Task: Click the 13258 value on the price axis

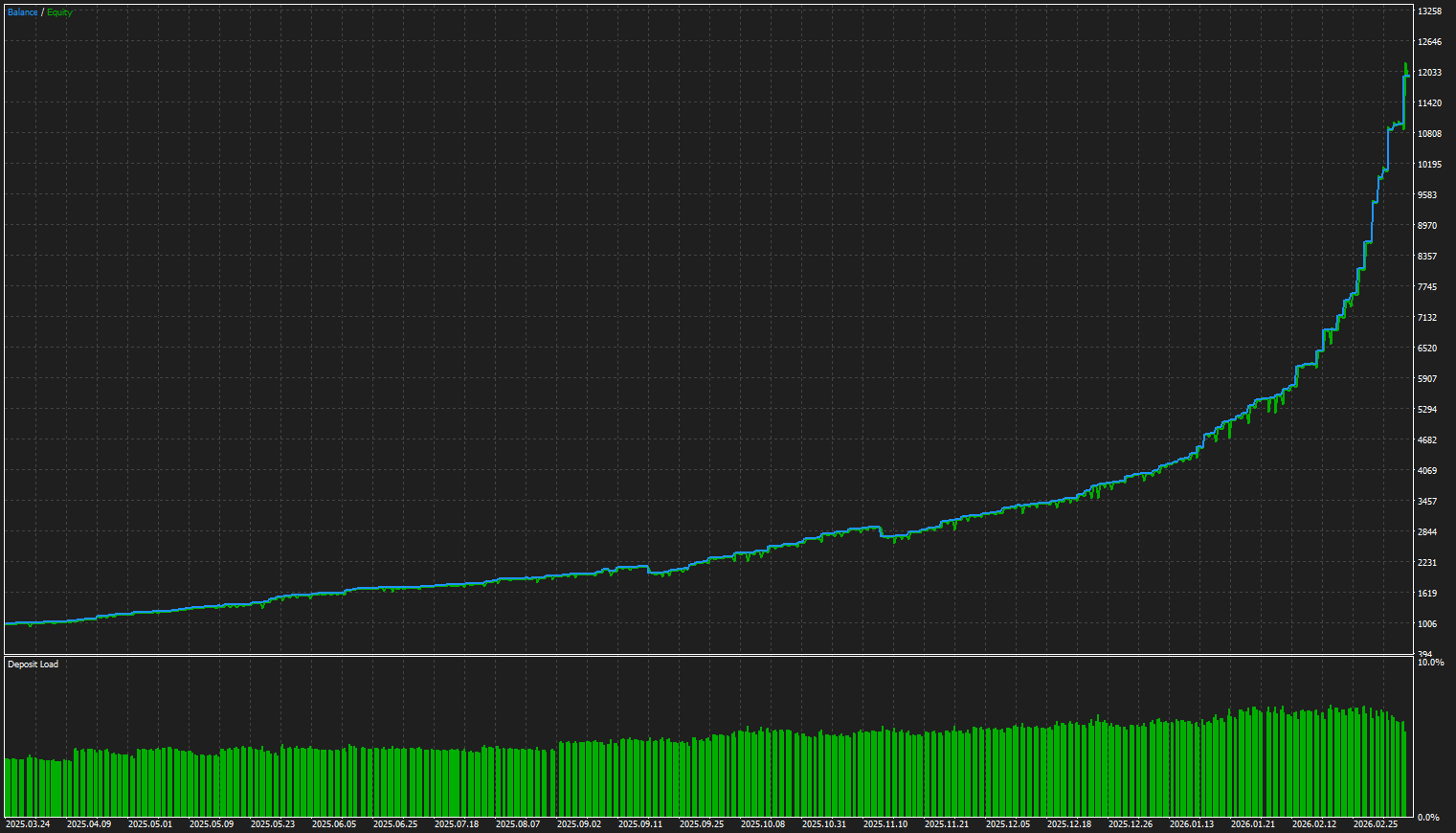Action: [x=1429, y=11]
